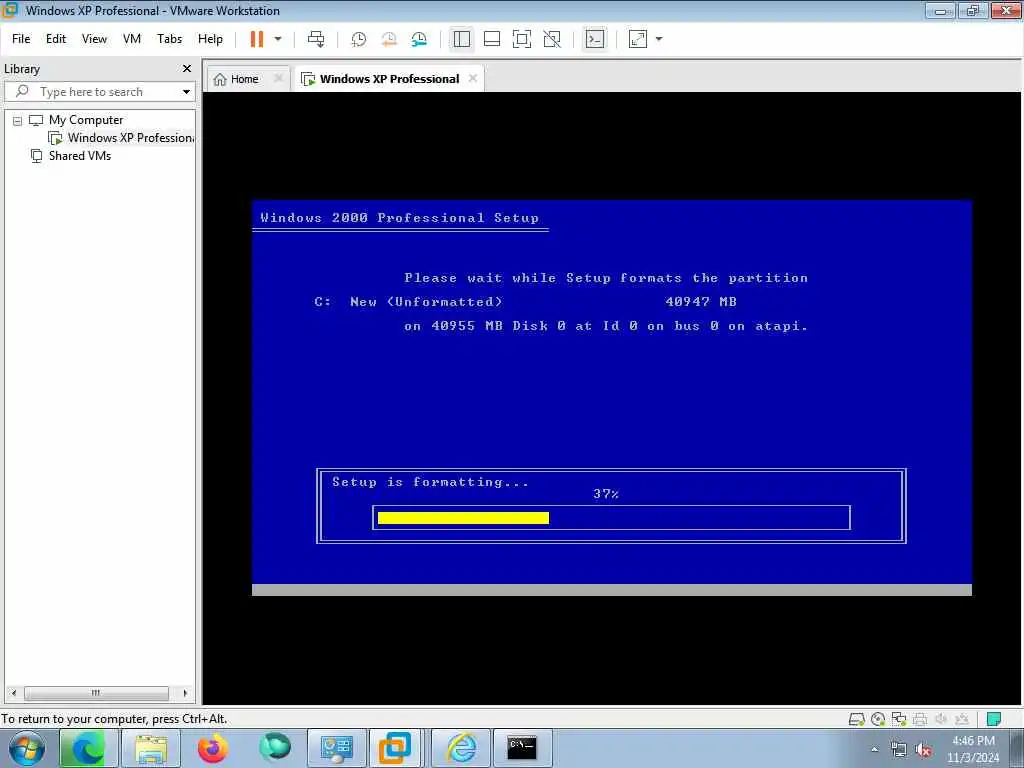
Task: Open the snapshot manager
Action: coord(419,39)
